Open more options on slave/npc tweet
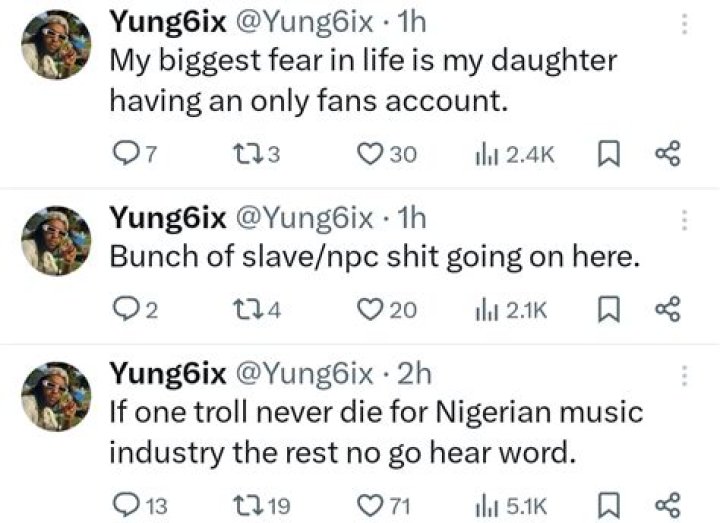720x523 pixels. tap(685, 221)
